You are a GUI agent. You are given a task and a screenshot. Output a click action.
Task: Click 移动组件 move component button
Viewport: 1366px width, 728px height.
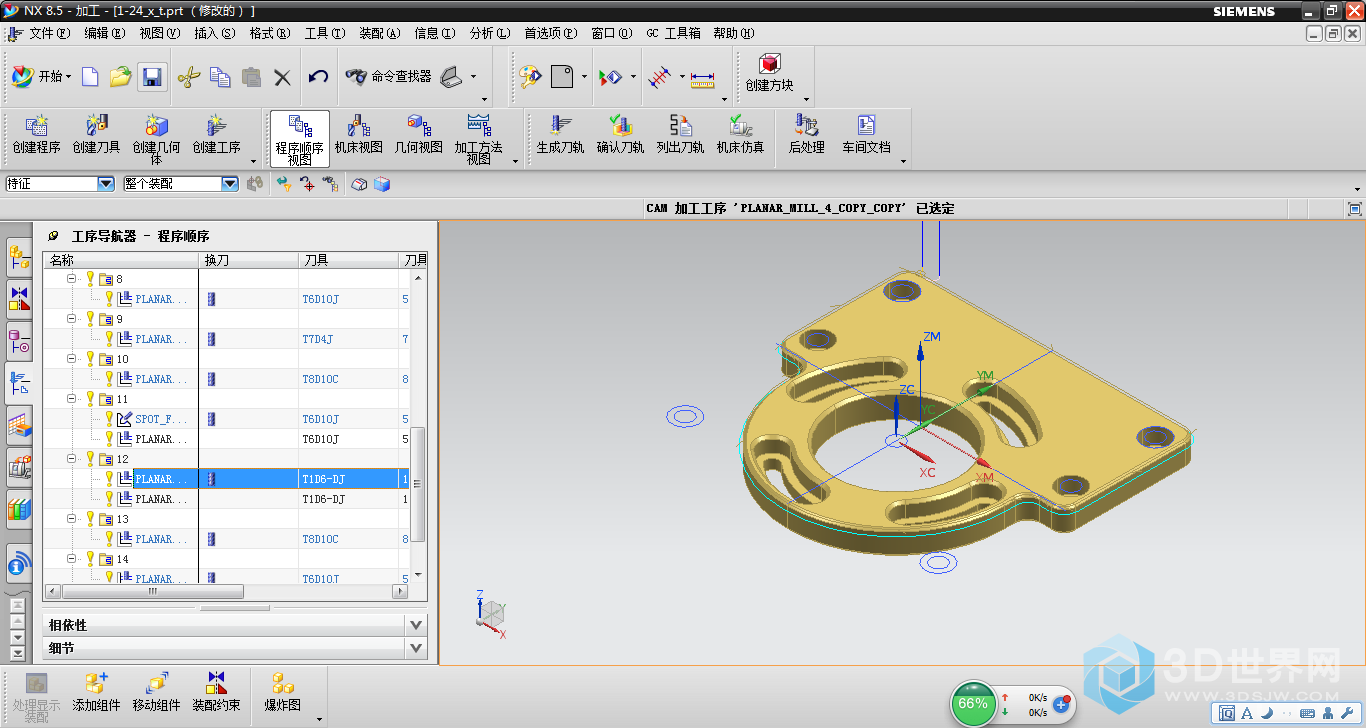tap(156, 692)
